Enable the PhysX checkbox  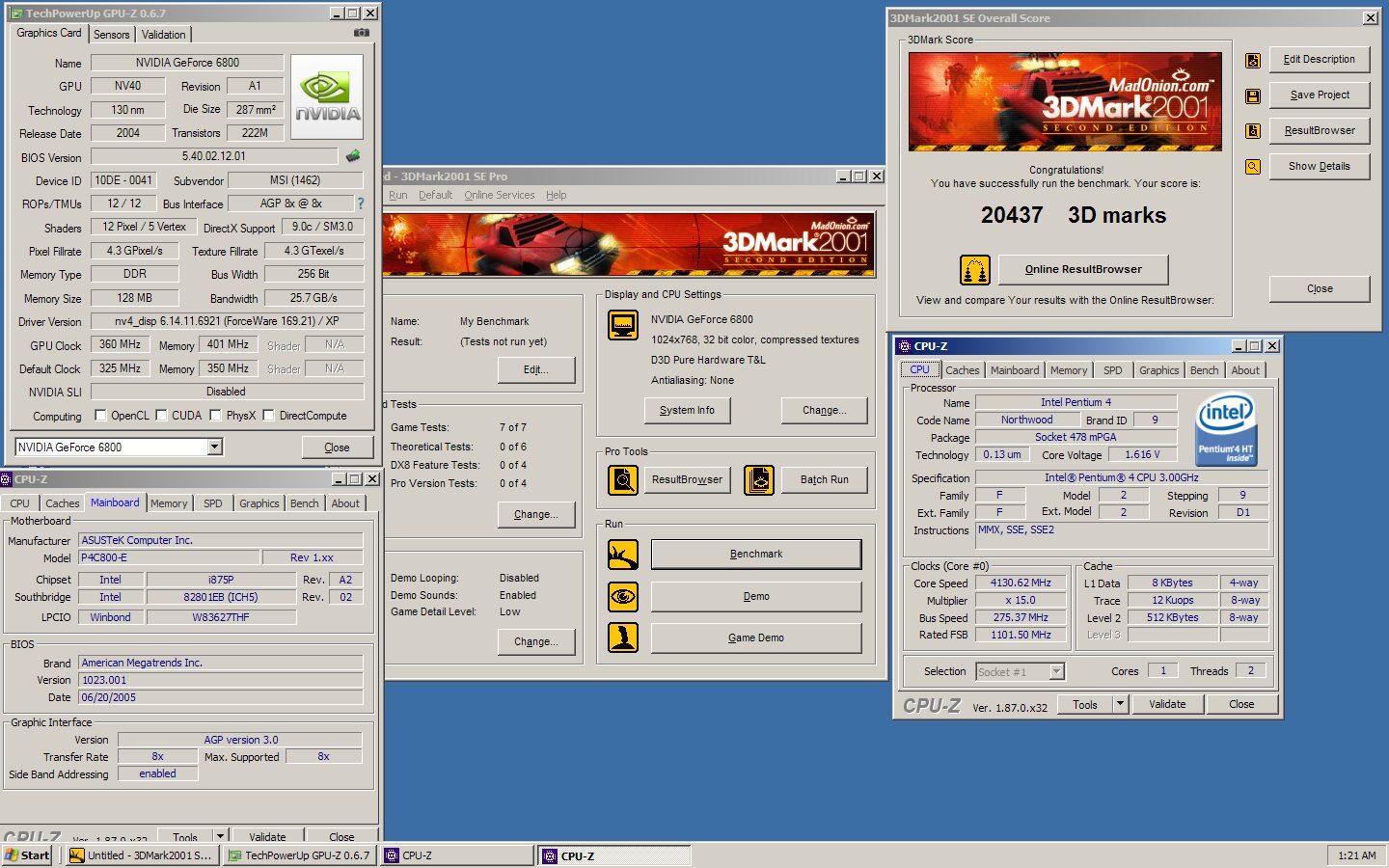tap(216, 416)
